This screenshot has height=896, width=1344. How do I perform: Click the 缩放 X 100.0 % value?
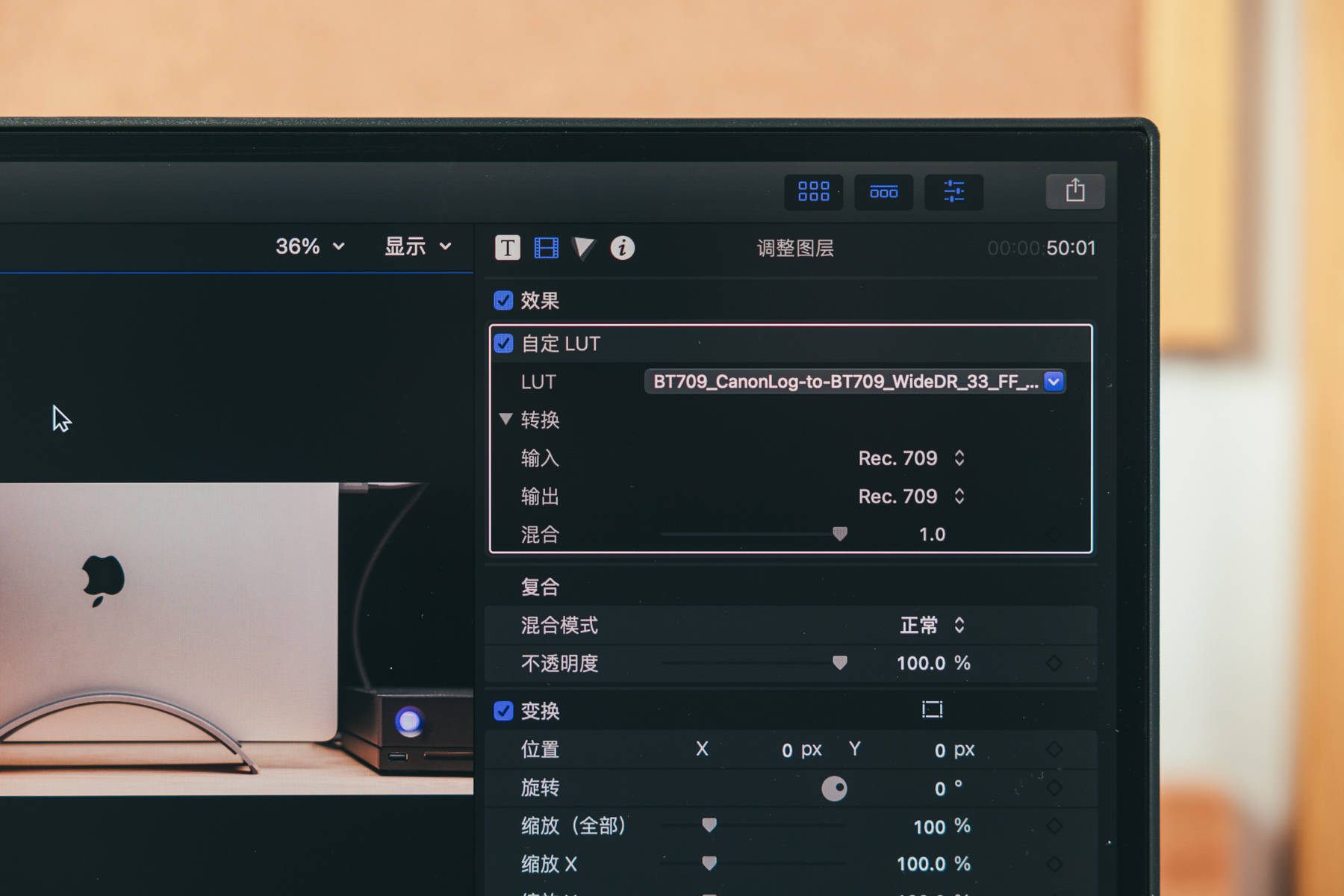click(x=933, y=864)
